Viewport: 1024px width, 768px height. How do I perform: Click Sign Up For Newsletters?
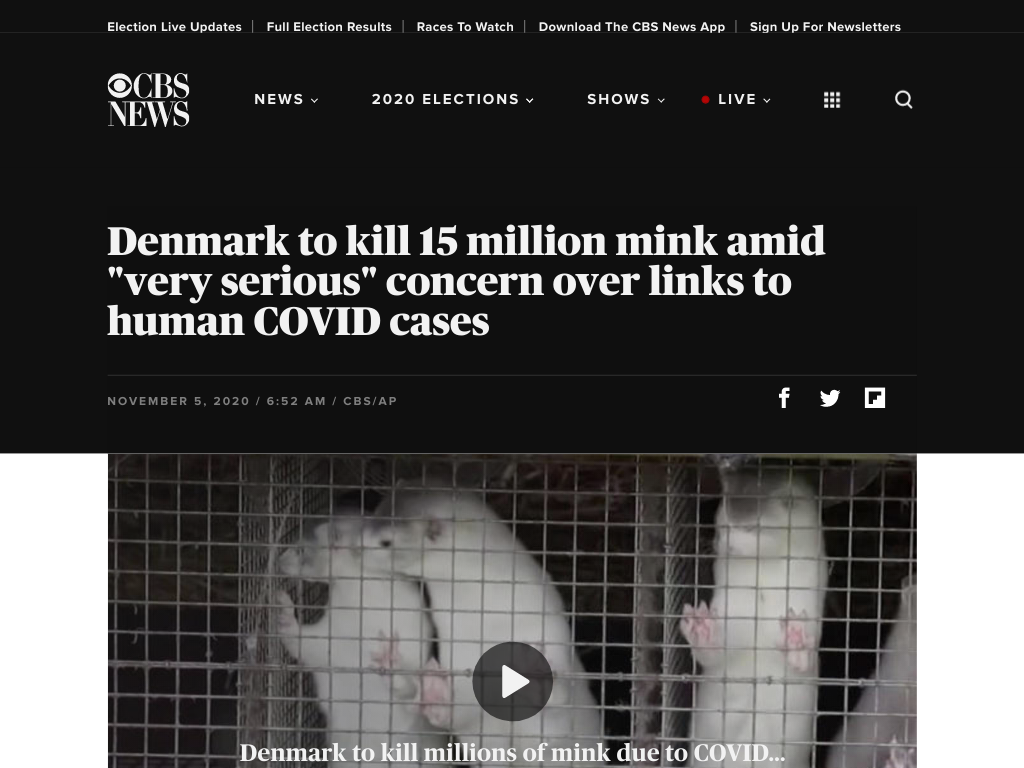(x=825, y=27)
